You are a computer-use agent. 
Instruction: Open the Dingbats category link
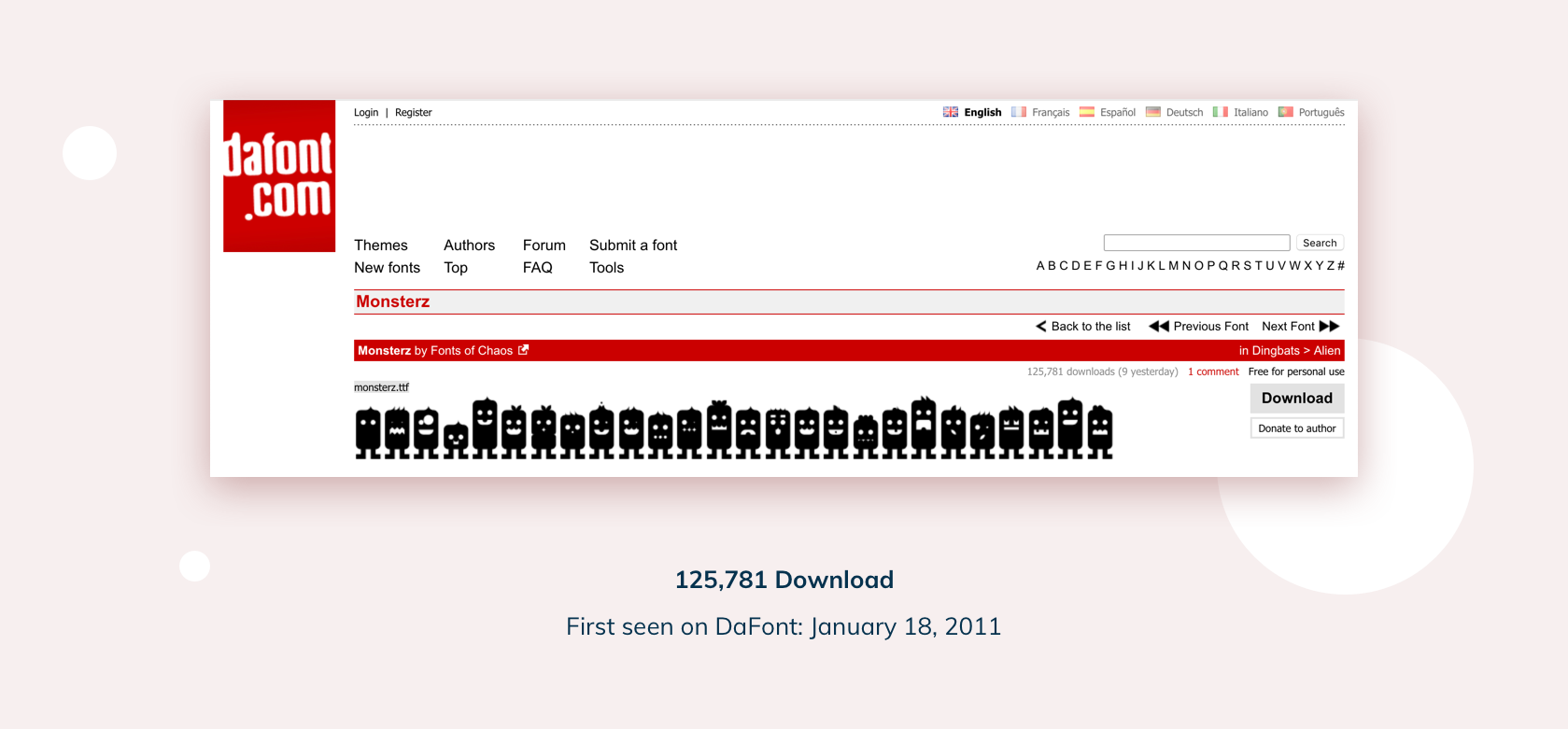(x=1276, y=350)
